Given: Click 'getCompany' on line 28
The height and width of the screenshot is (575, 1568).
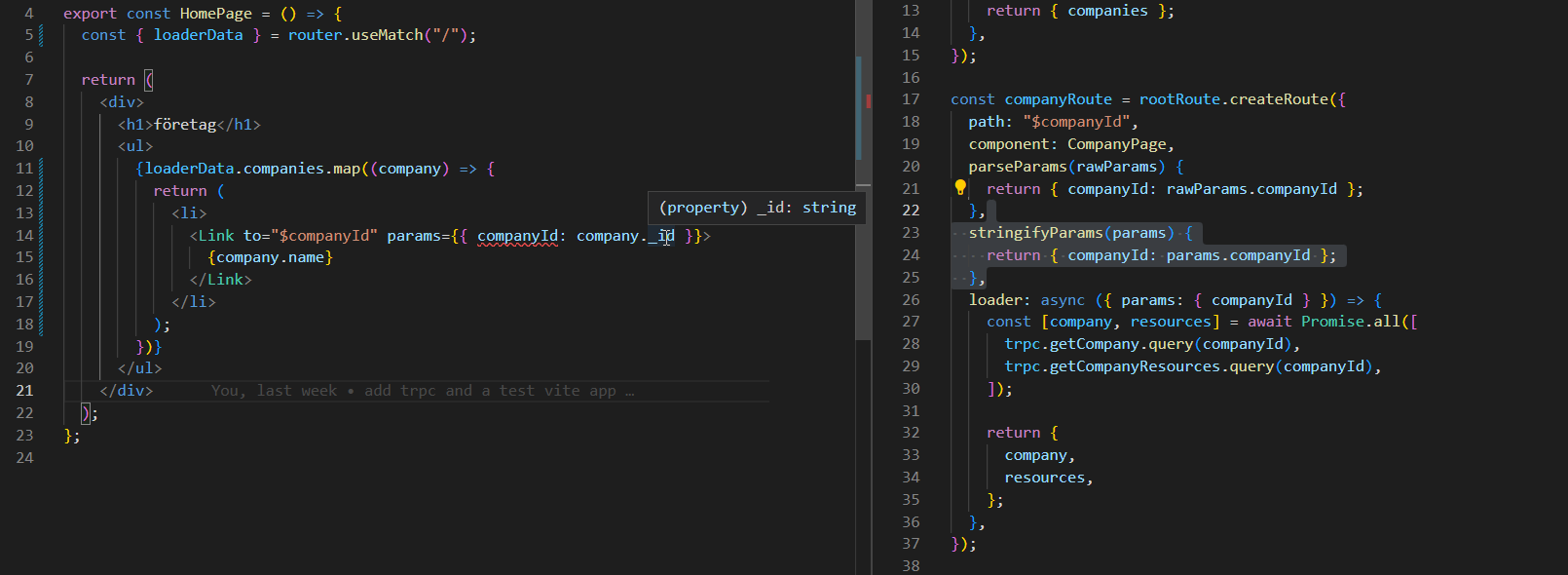Looking at the screenshot, I should click(x=1094, y=344).
